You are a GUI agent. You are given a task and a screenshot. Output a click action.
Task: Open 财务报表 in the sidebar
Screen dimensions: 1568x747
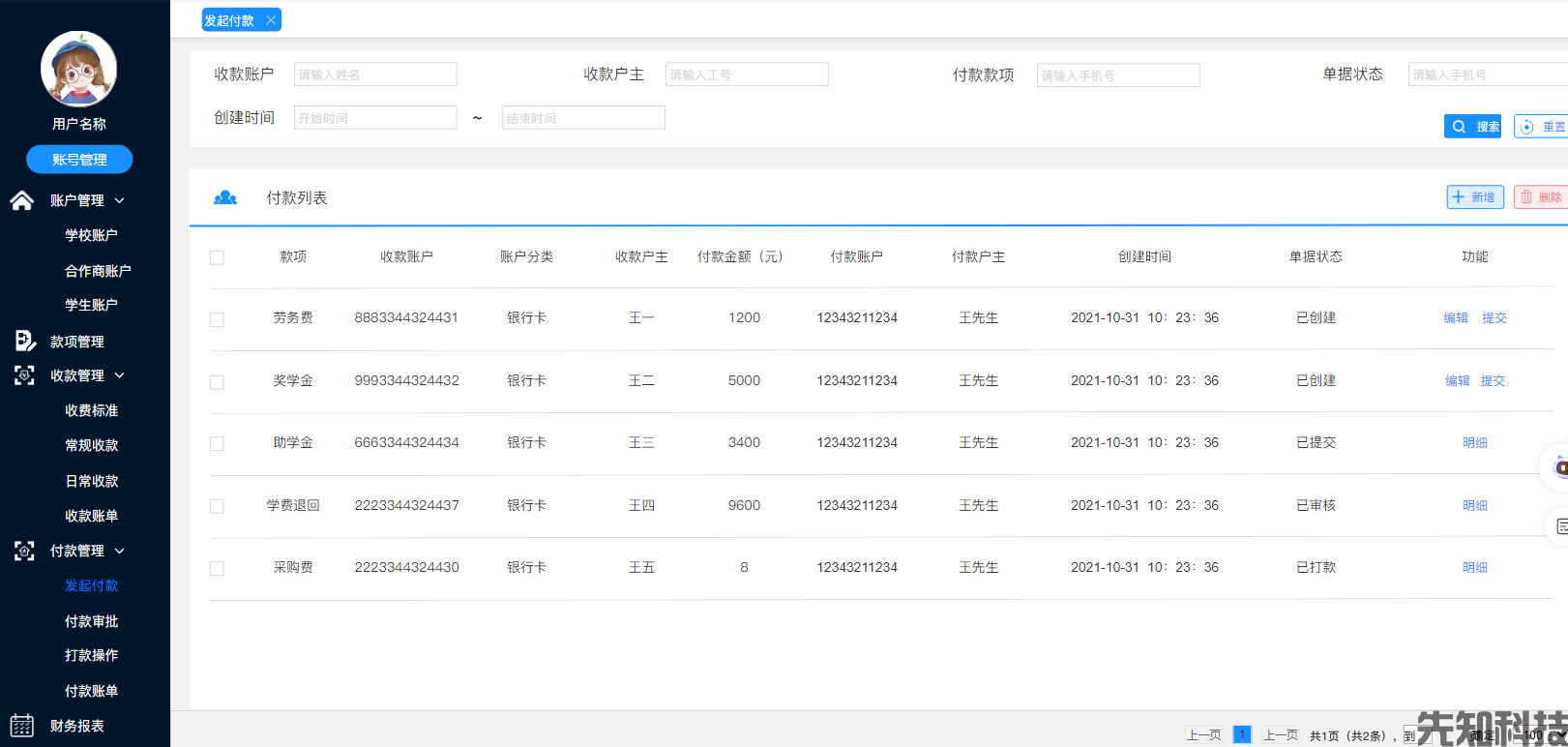[77, 726]
